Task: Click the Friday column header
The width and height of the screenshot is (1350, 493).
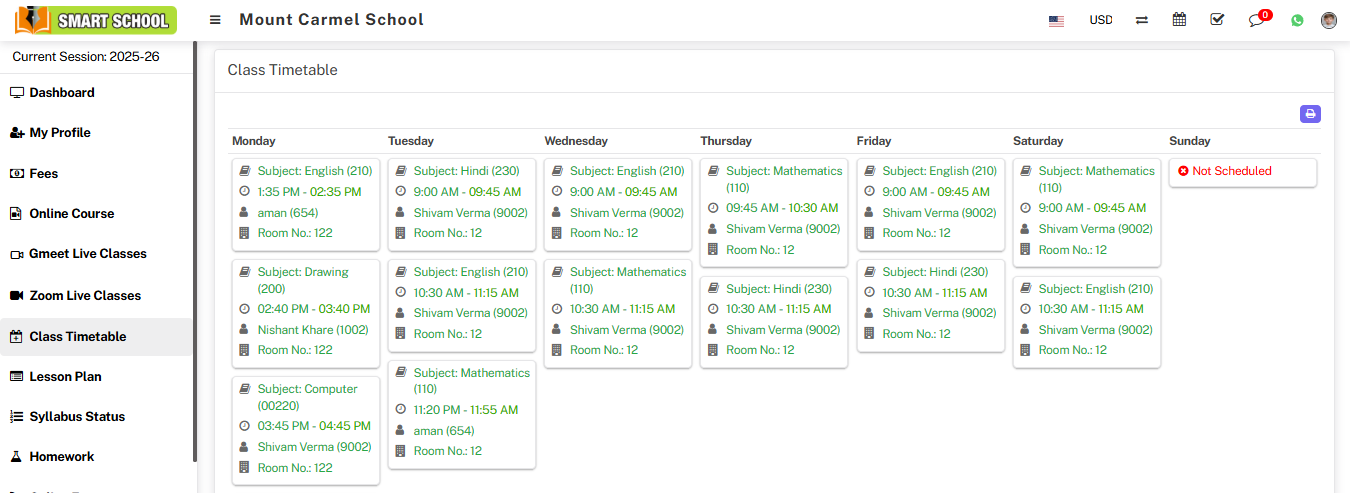Action: [x=874, y=141]
